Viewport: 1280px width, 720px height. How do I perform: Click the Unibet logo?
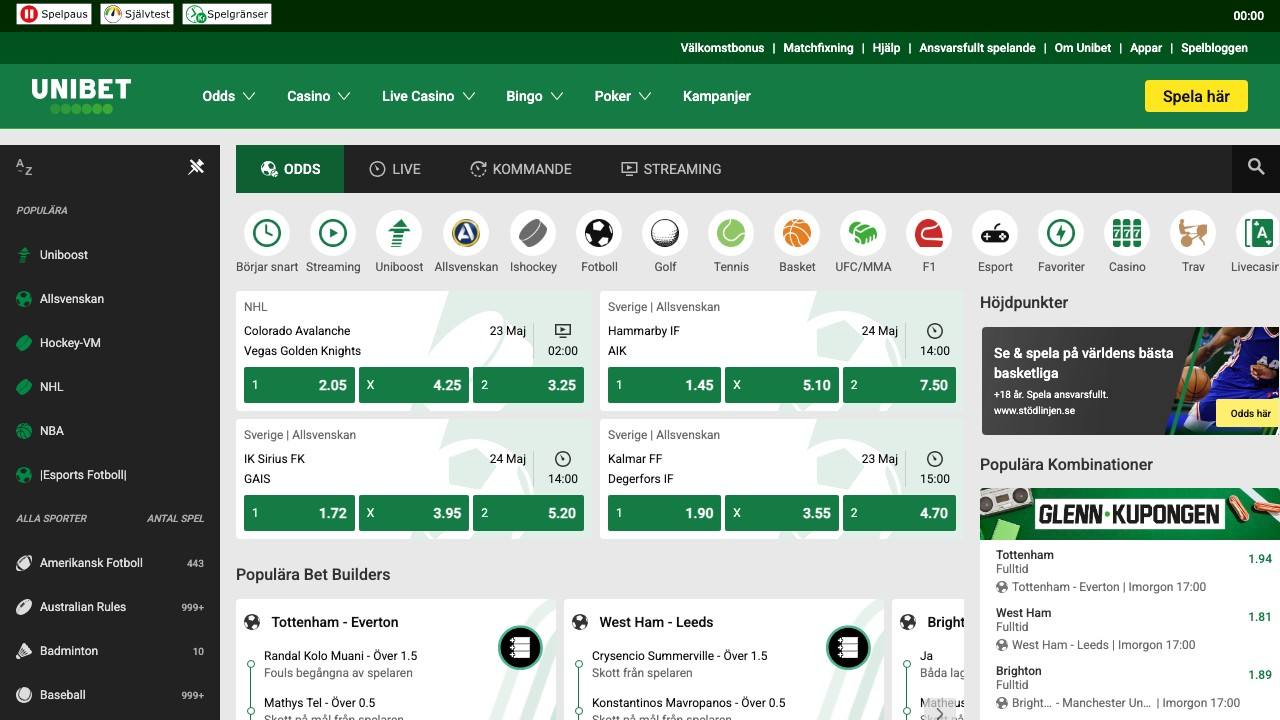[x=81, y=96]
